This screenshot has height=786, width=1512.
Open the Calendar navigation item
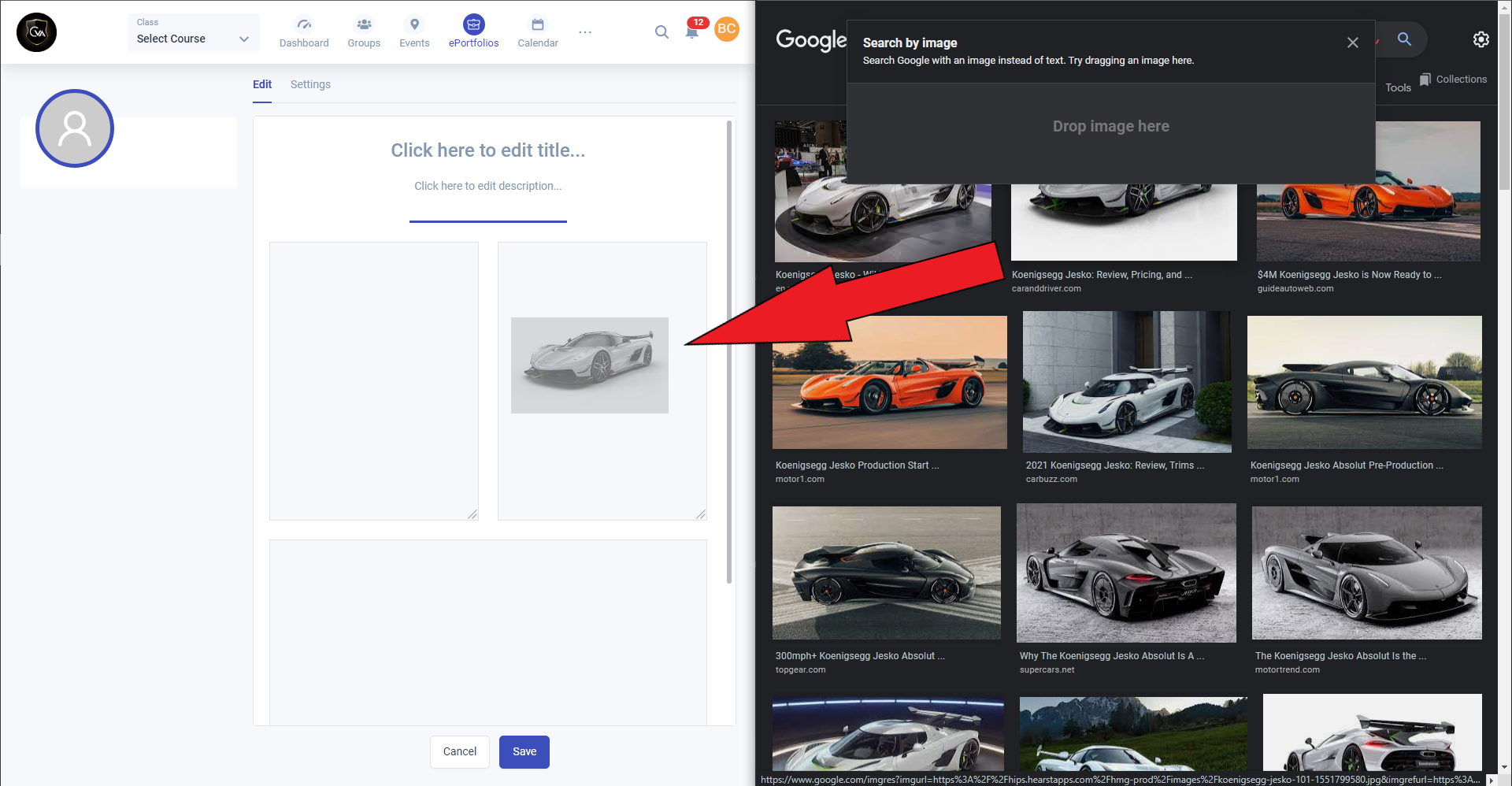[x=538, y=32]
